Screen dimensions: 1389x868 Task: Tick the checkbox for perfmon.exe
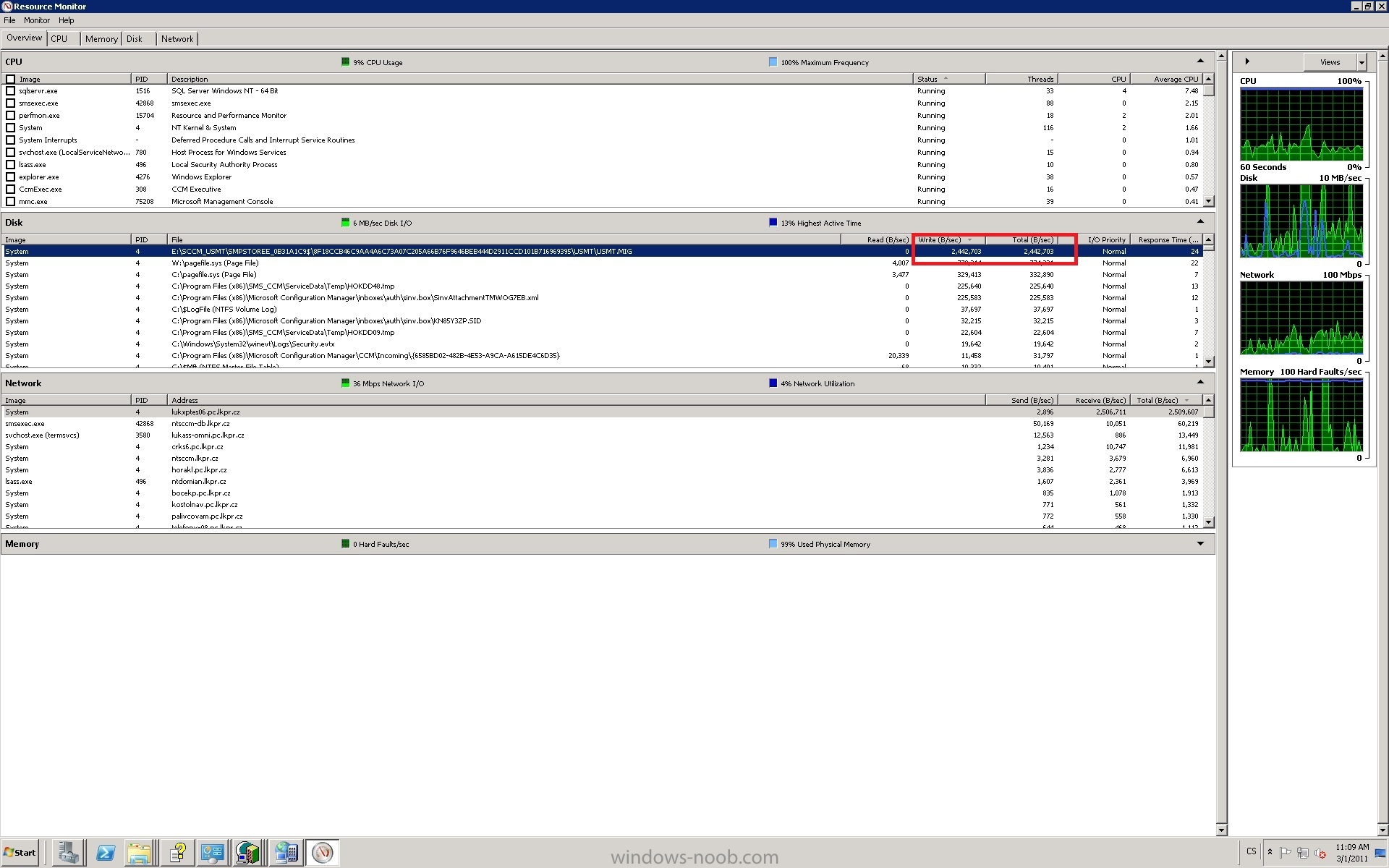click(x=10, y=116)
